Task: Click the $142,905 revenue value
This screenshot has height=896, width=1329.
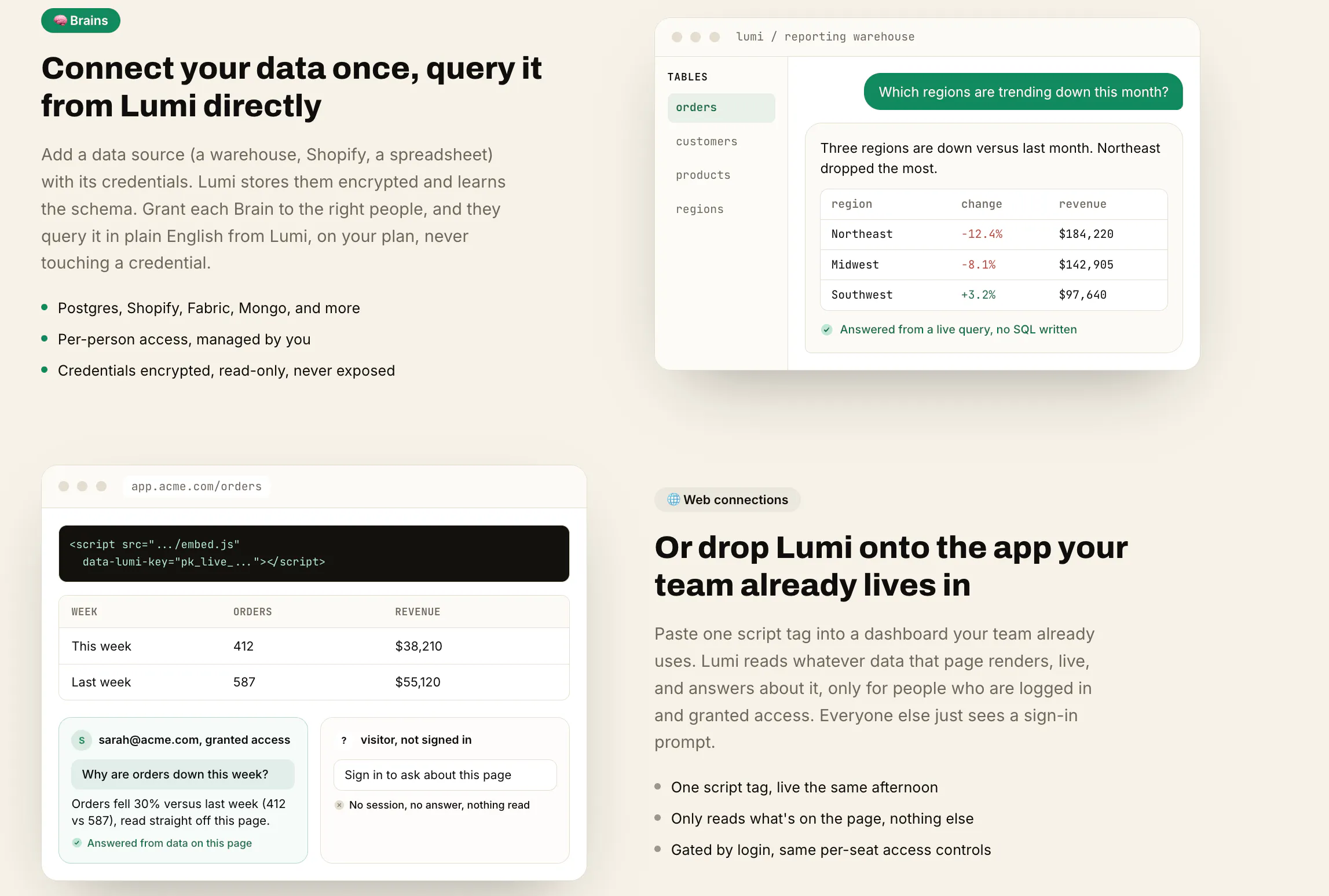Action: pyautogui.click(x=1086, y=265)
